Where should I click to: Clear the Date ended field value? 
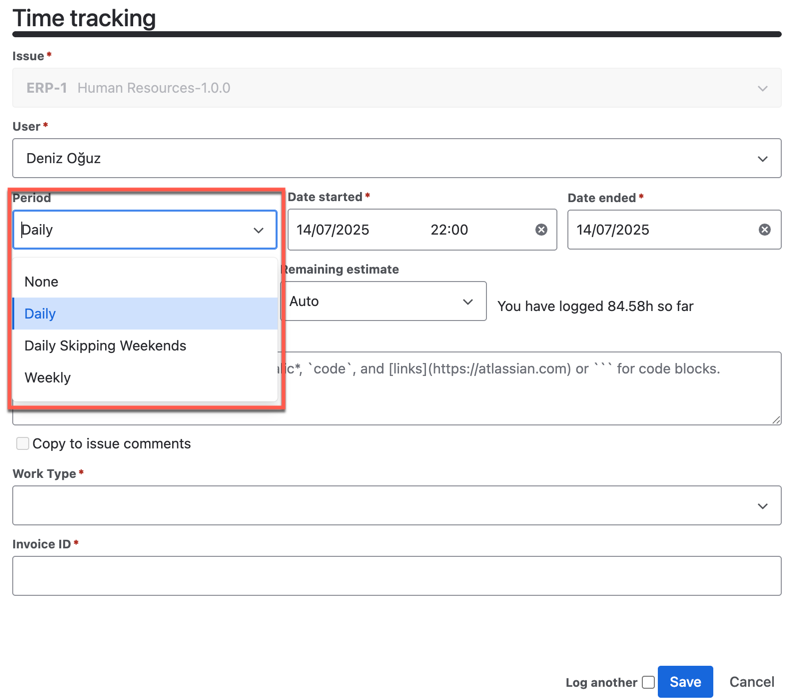coord(764,230)
